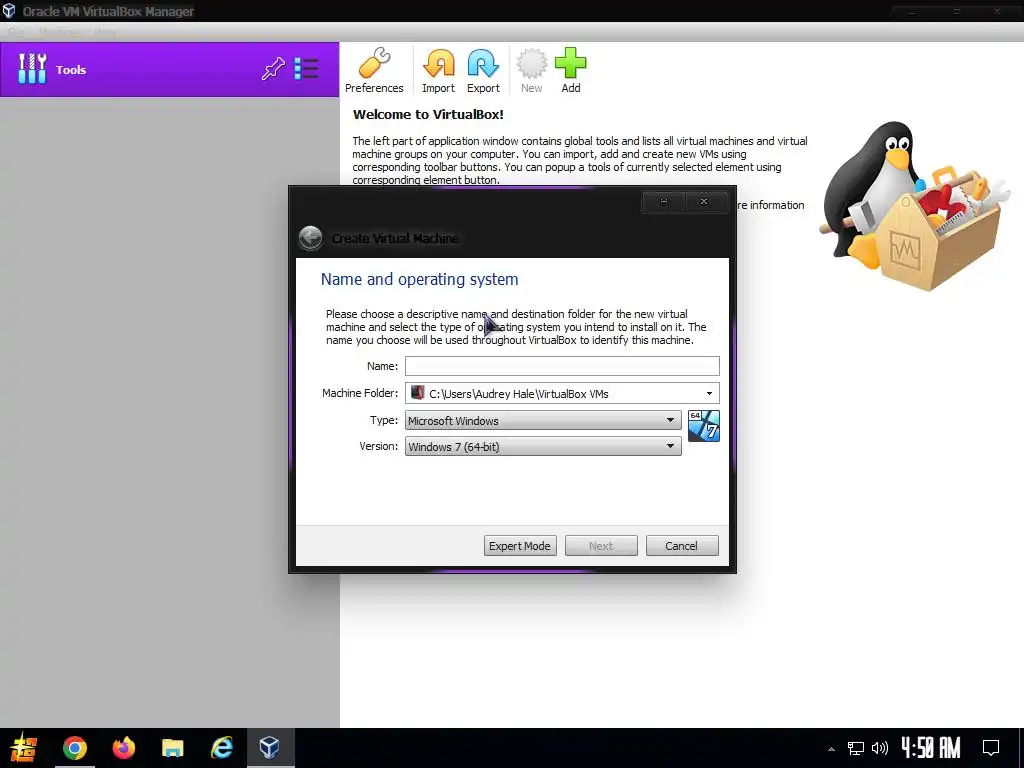Launch Firefox from the taskbar

click(x=123, y=748)
